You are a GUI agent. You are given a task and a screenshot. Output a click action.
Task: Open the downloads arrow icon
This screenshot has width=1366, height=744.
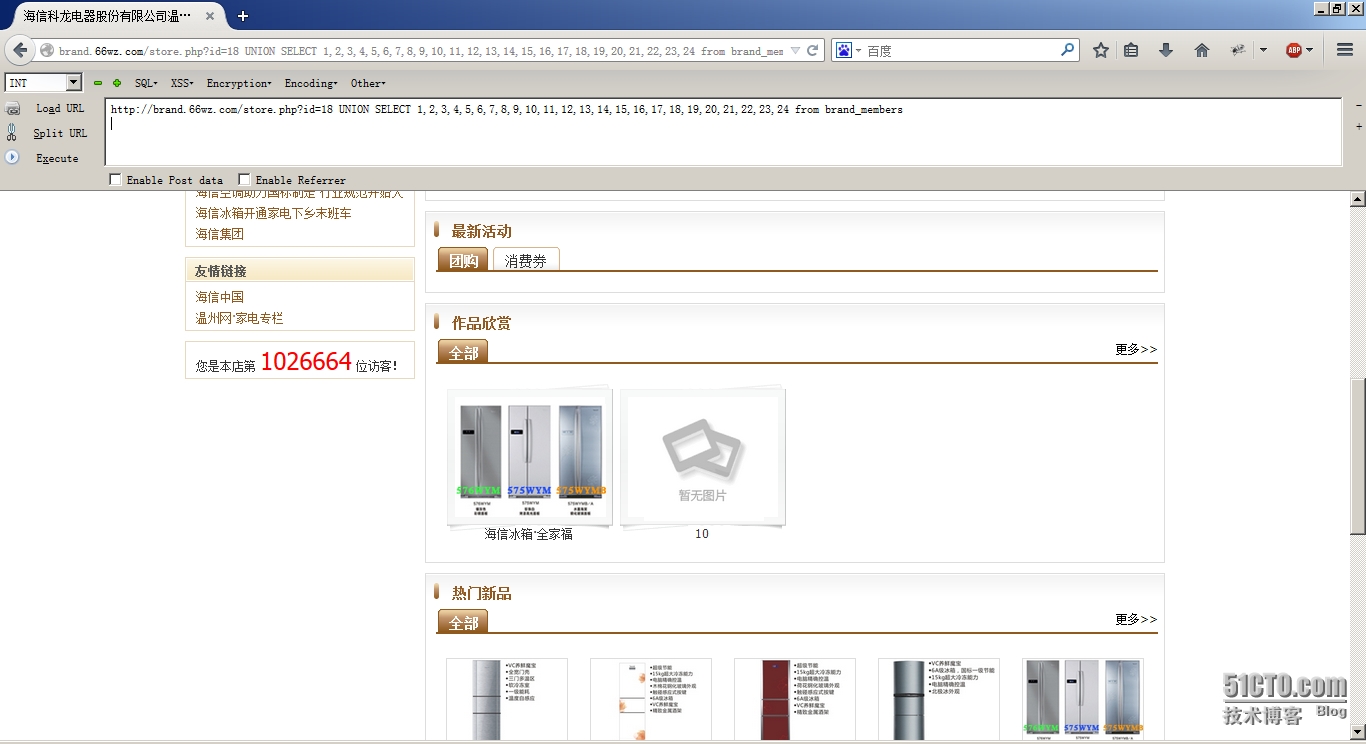[x=1166, y=50]
